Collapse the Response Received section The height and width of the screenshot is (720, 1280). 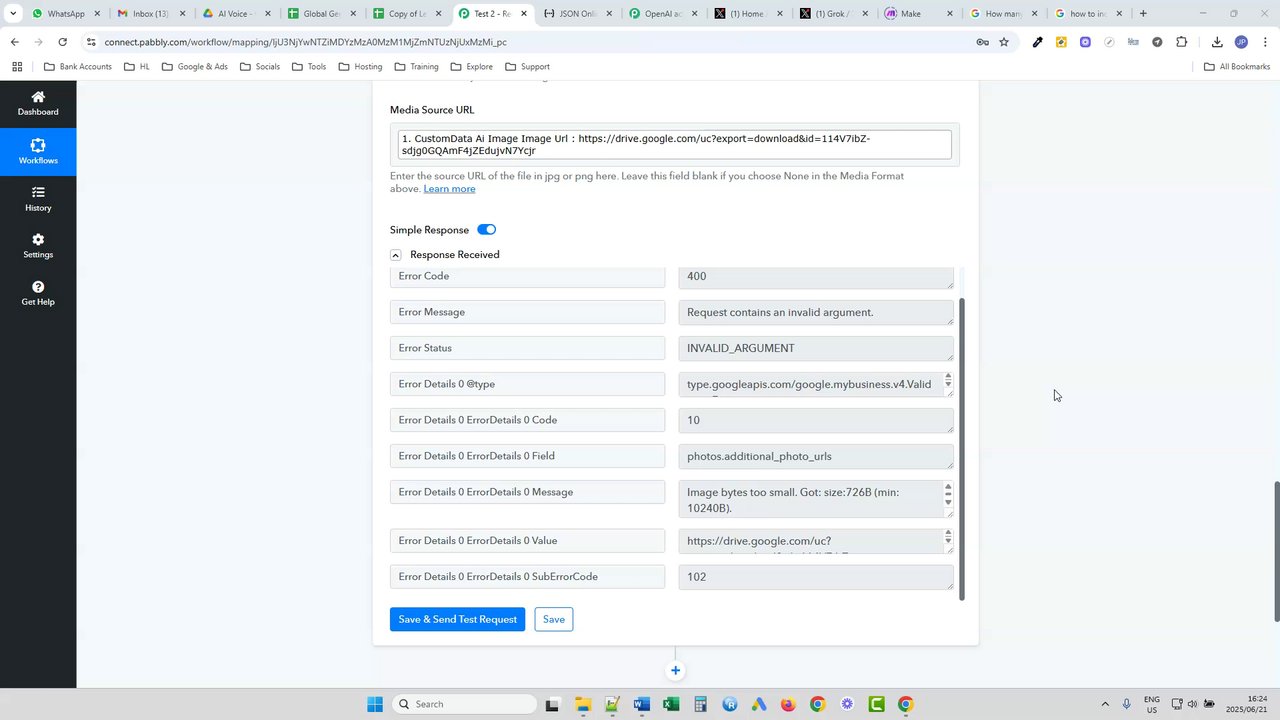click(395, 255)
